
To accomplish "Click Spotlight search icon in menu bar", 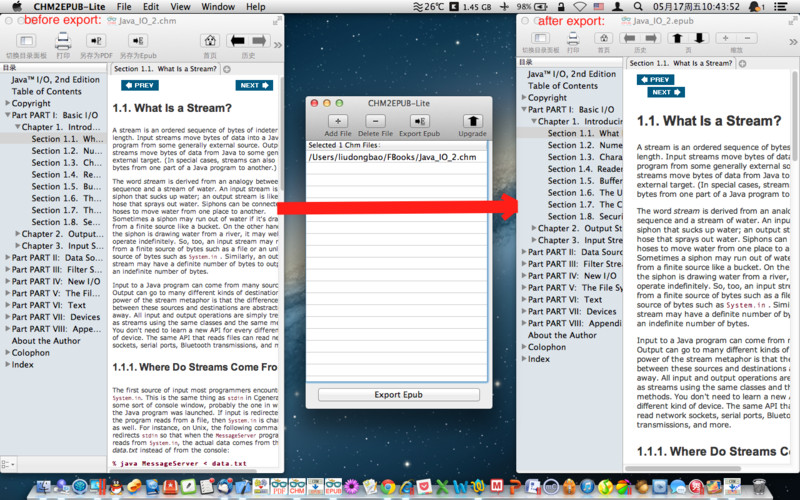I will click(x=638, y=7).
